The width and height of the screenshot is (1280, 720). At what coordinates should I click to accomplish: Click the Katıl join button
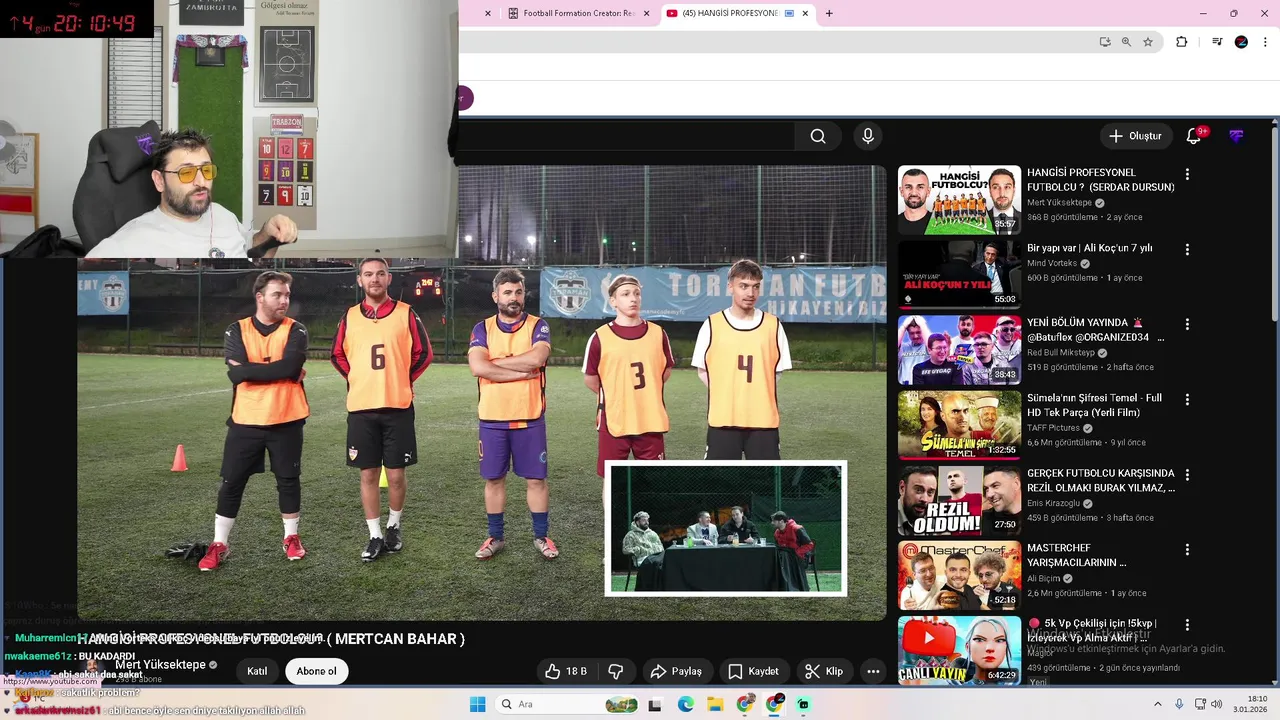257,671
